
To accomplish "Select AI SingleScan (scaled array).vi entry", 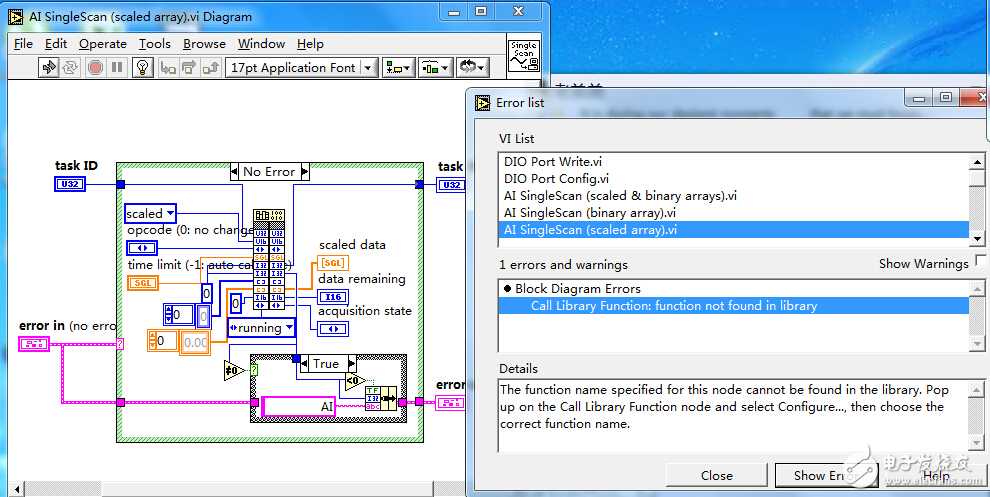I will click(x=733, y=230).
